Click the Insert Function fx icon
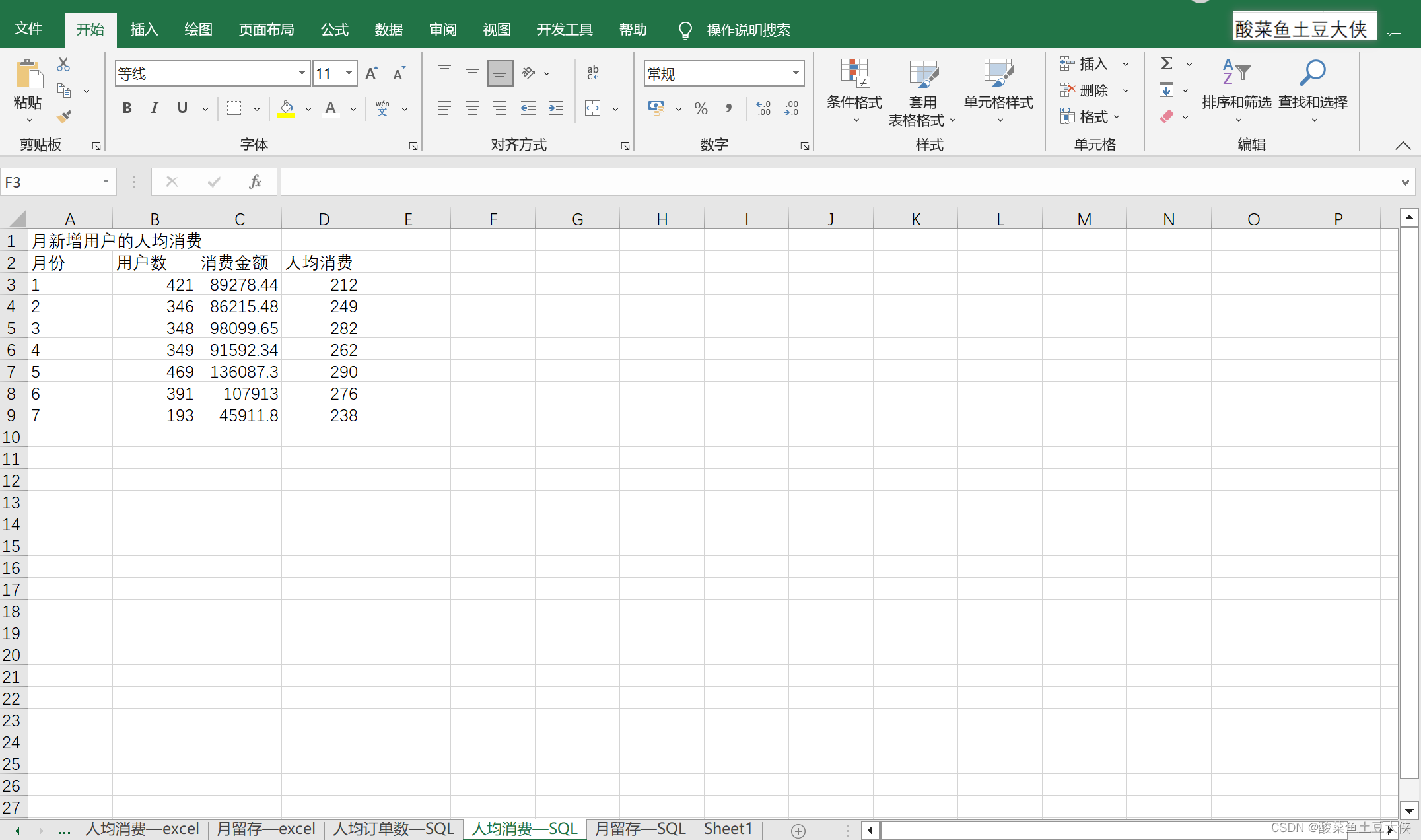The image size is (1421, 840). click(255, 182)
